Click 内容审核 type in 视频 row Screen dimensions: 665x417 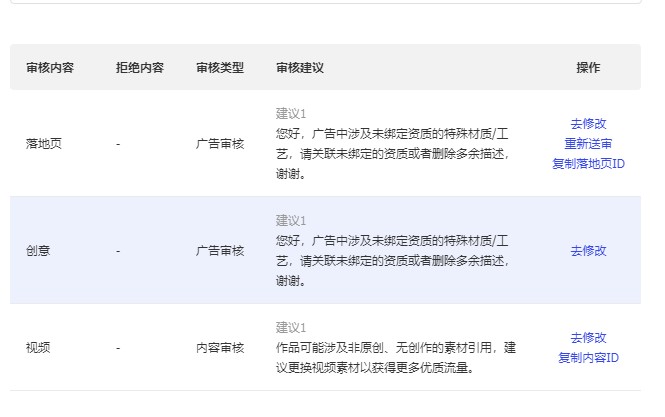tap(220, 348)
